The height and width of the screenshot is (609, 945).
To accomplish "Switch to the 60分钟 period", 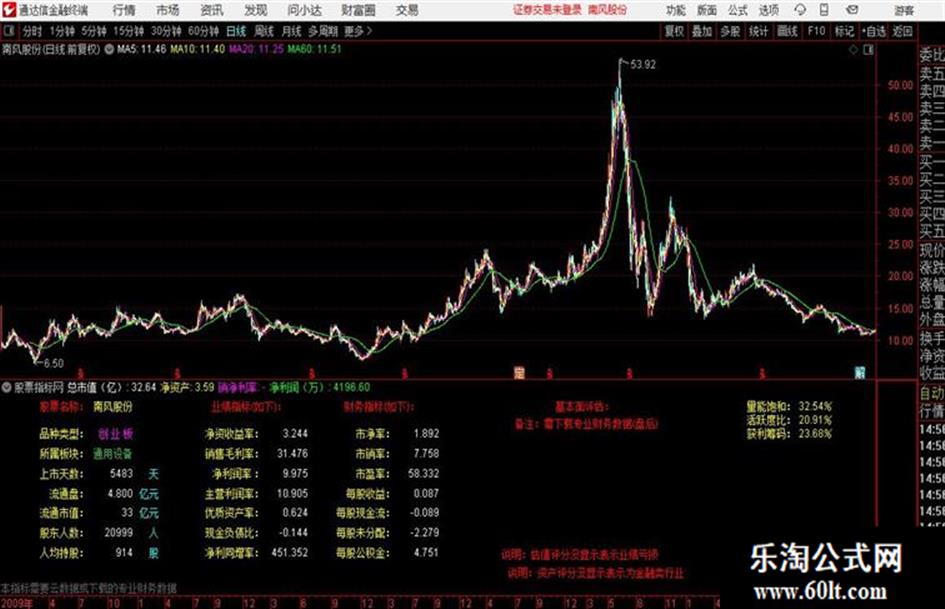I will pos(204,31).
